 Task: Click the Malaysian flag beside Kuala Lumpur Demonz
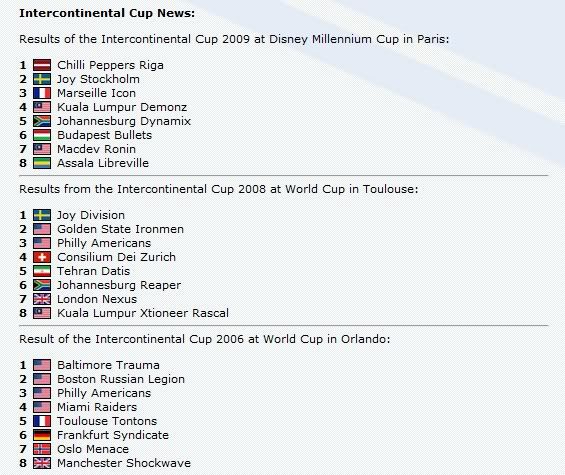coord(42,107)
